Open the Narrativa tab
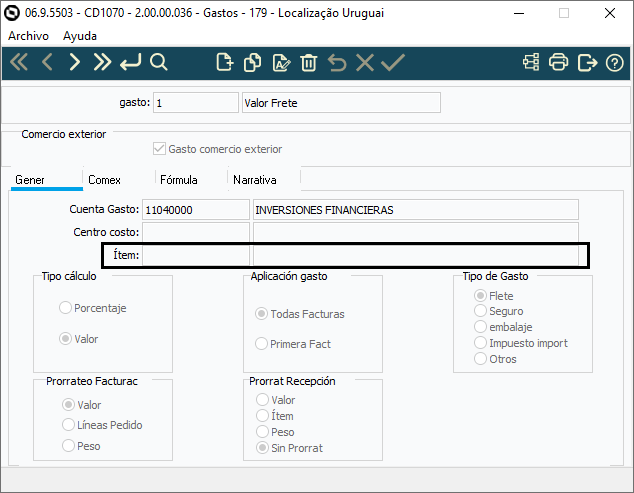Screen dimensions: 634x493 254,180
